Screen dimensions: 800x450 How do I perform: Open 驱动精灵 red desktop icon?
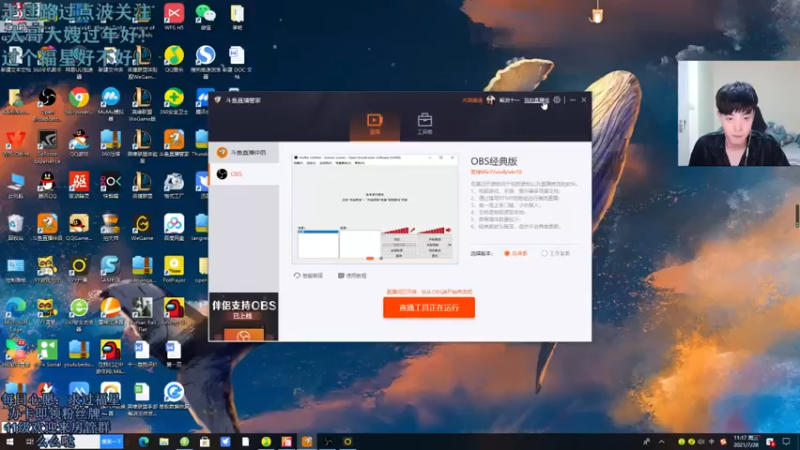[x=79, y=186]
